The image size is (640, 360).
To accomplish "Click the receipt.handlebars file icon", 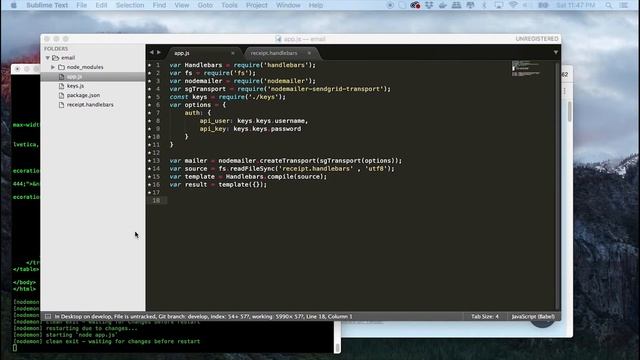I will point(62,105).
